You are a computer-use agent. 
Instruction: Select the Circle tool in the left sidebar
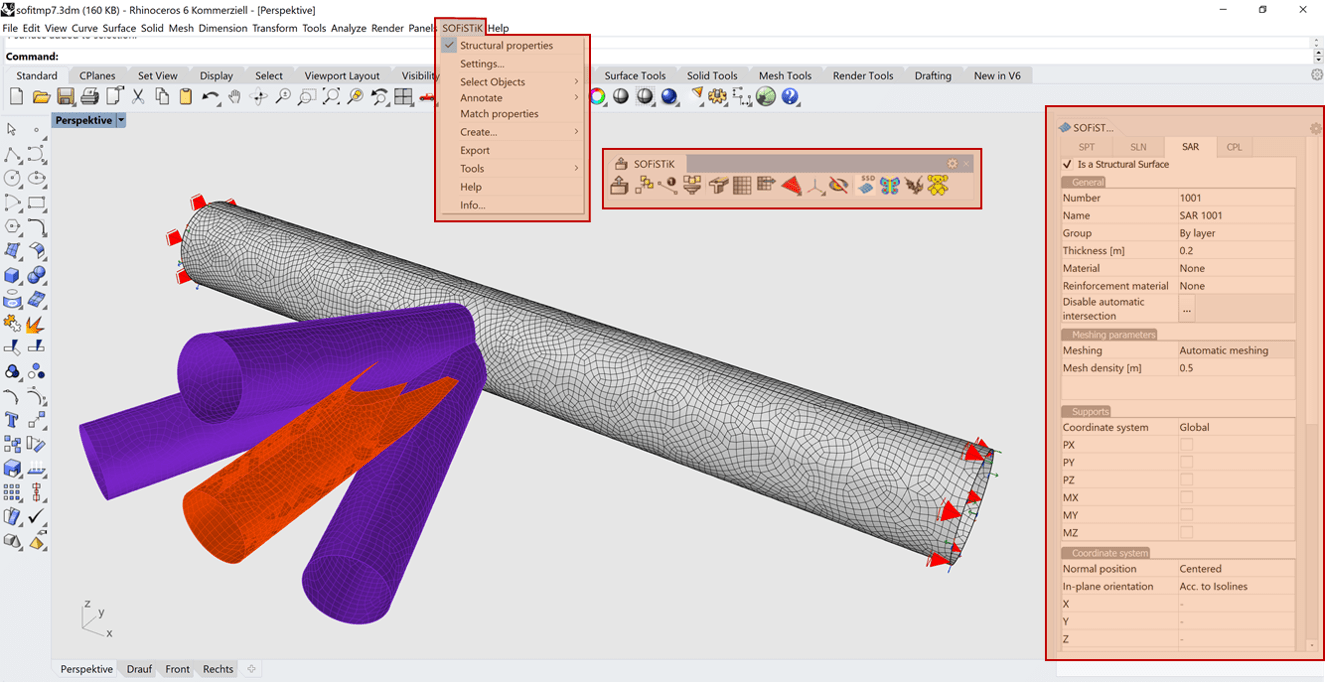point(12,178)
